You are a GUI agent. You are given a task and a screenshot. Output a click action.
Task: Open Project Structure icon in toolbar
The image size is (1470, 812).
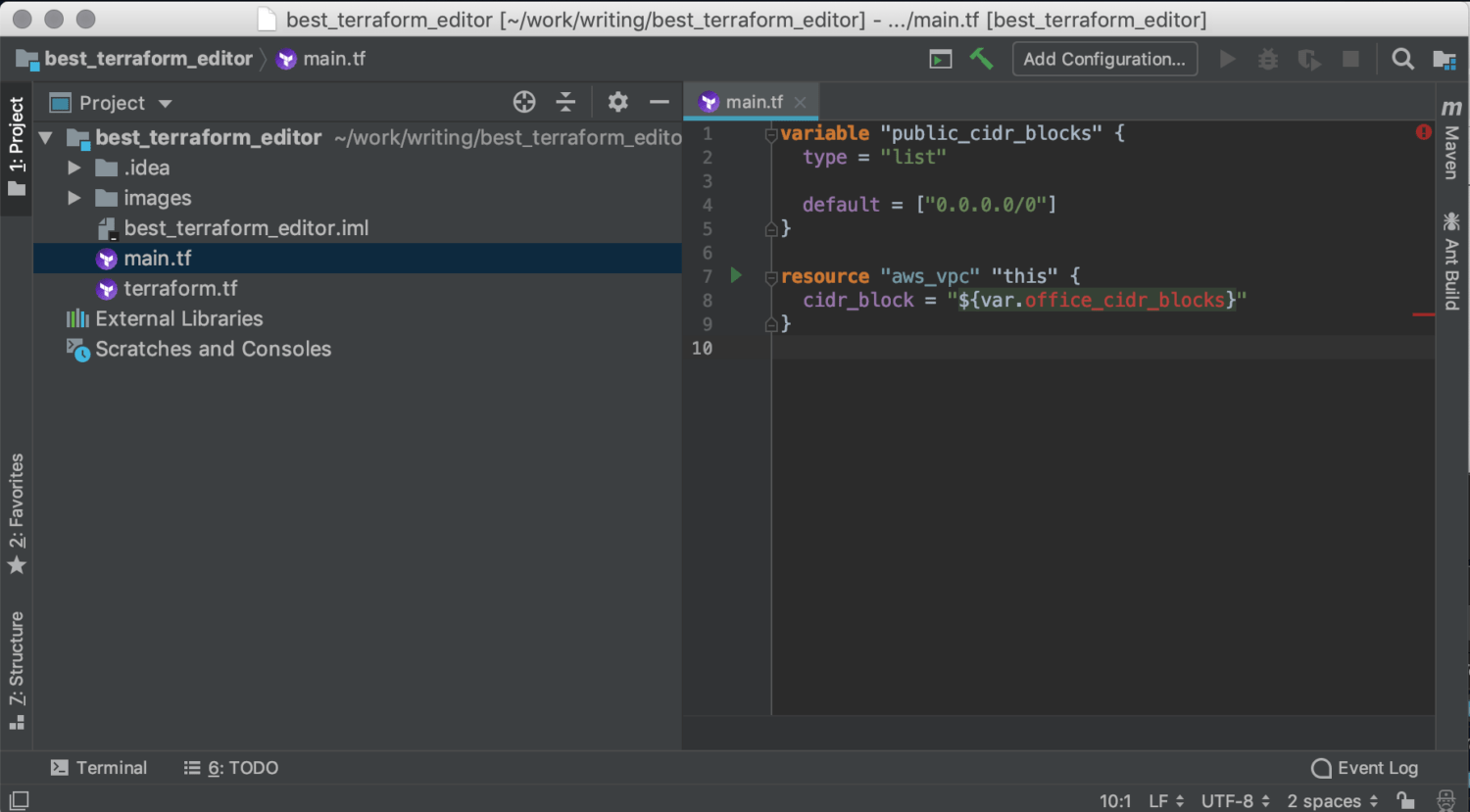coord(1445,60)
